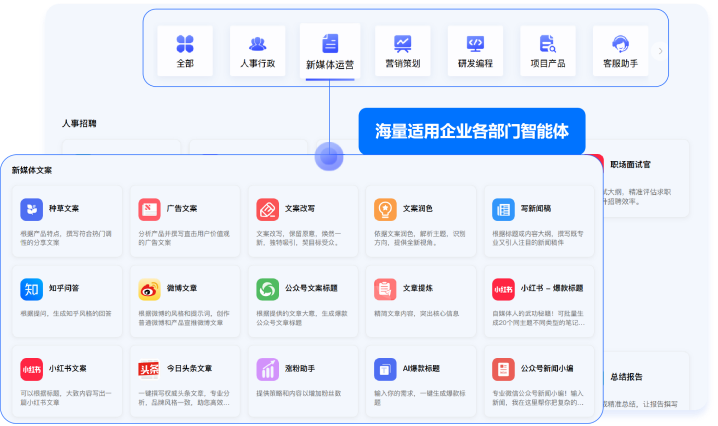Click the 全部 four-leaf grid icon
This screenshot has height=426, width=718.
click(185, 44)
